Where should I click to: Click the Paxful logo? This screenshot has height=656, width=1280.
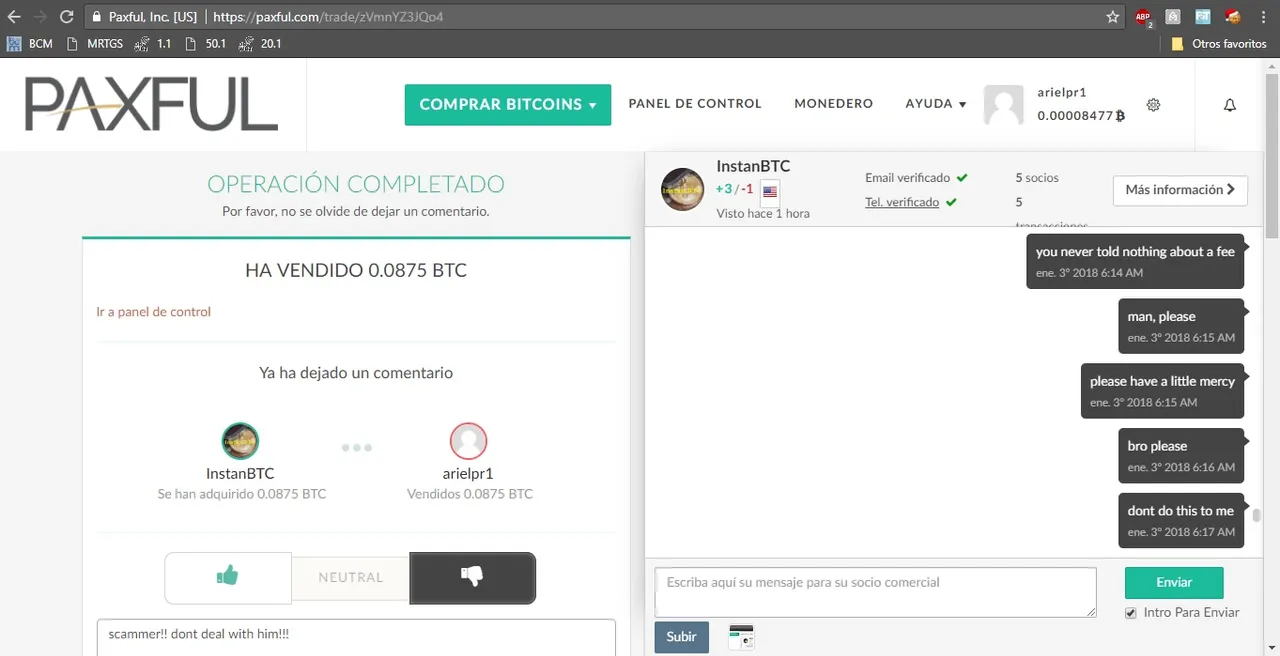pyautogui.click(x=151, y=105)
